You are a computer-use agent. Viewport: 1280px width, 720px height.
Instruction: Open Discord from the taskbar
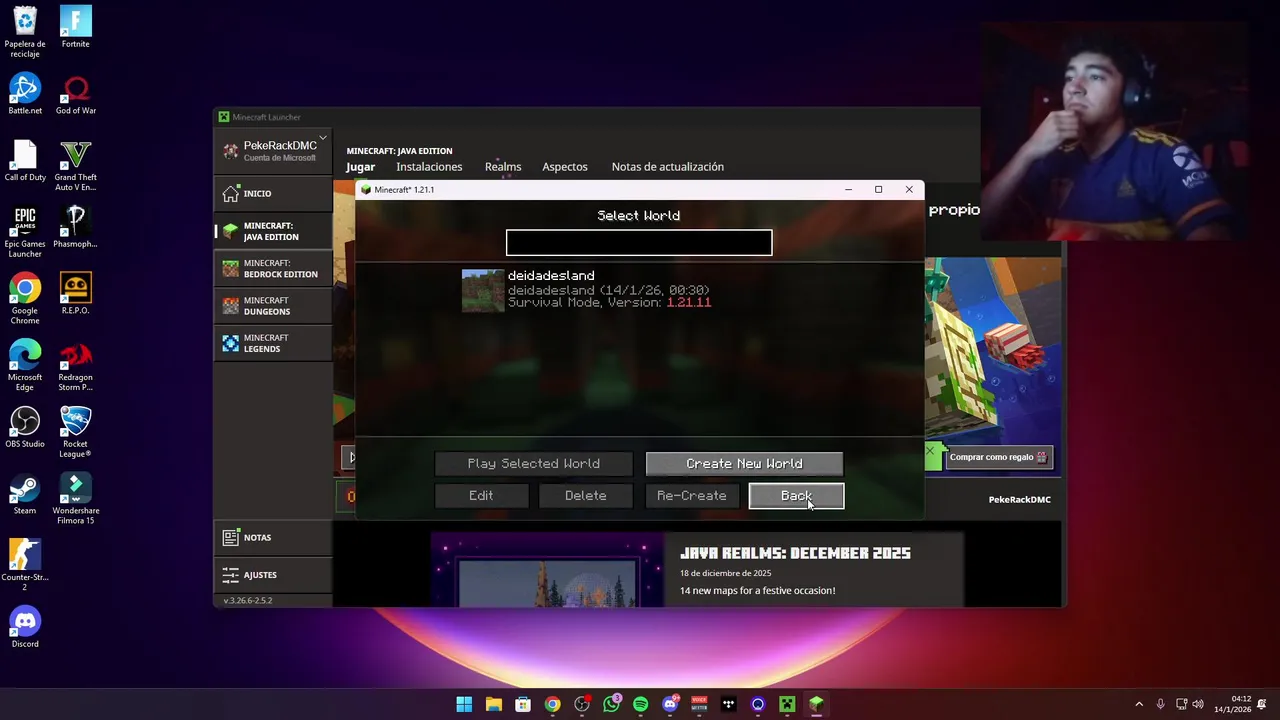click(670, 704)
